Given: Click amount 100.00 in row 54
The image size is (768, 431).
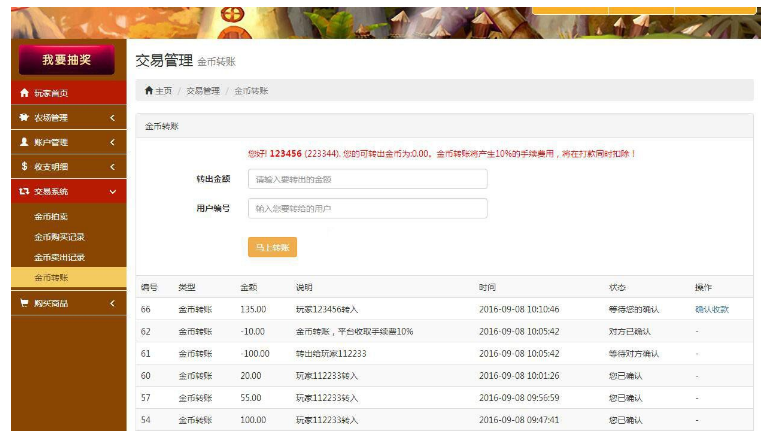Looking at the screenshot, I should pyautogui.click(x=253, y=420).
